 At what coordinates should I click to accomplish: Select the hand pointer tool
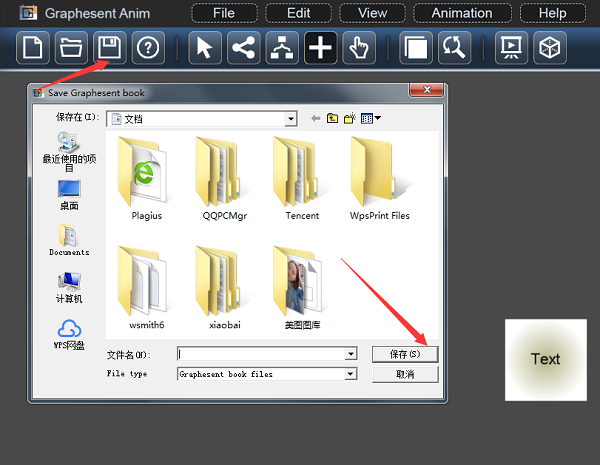[x=359, y=48]
